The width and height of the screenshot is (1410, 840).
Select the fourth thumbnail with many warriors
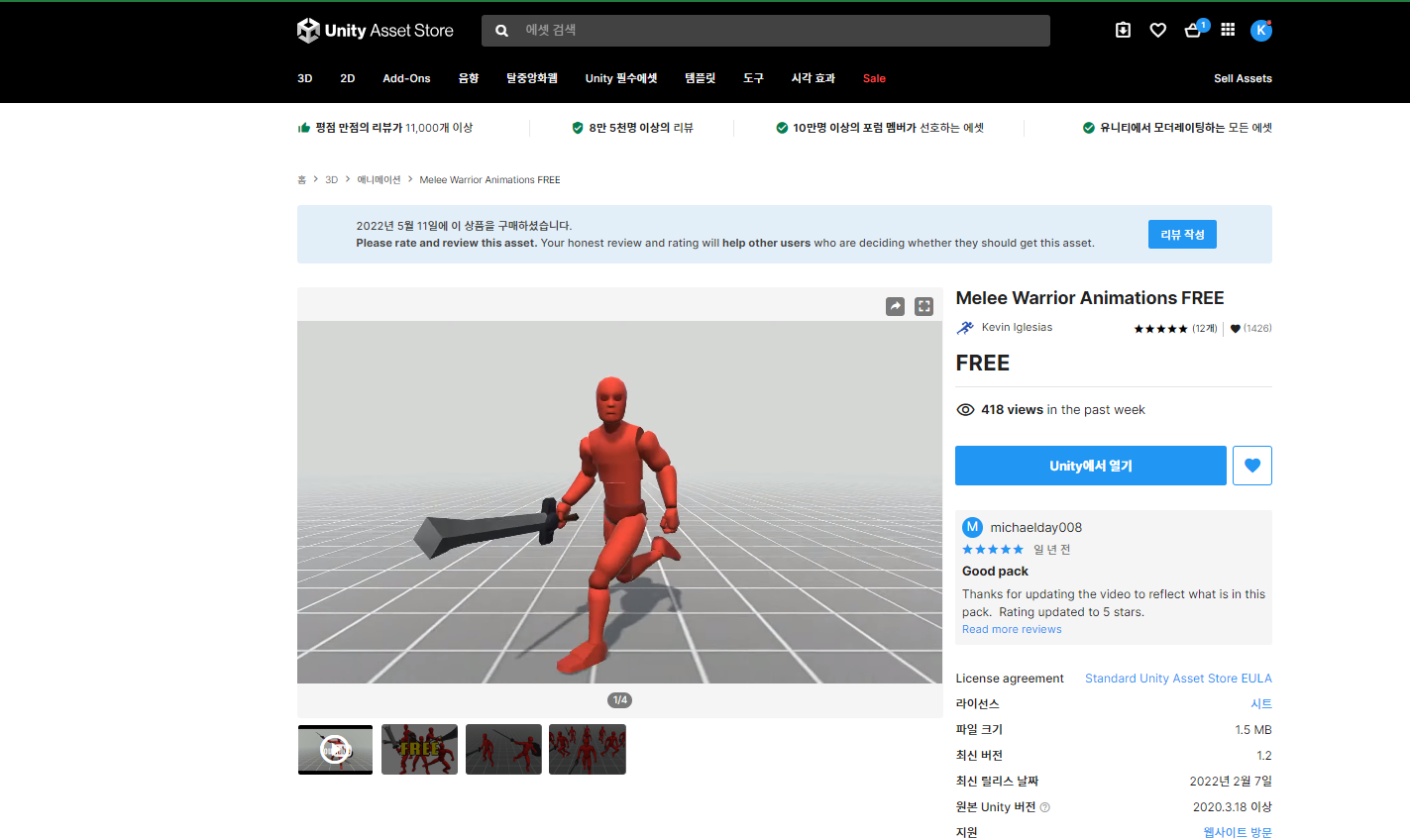[588, 750]
